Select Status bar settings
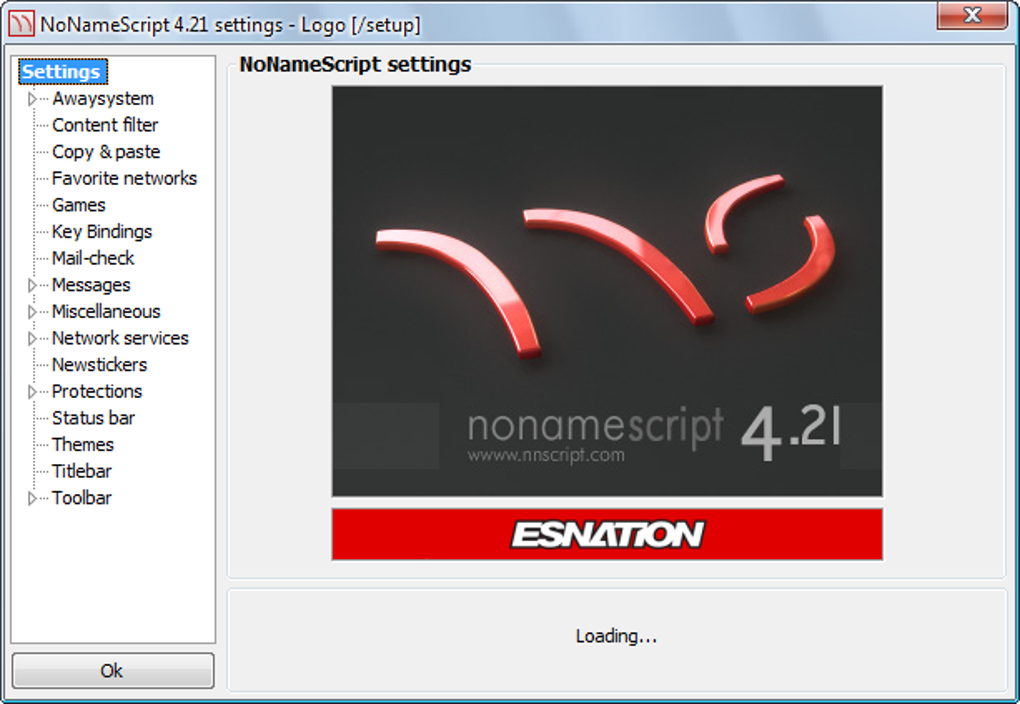Viewport: 1020px width, 704px height. 93,418
